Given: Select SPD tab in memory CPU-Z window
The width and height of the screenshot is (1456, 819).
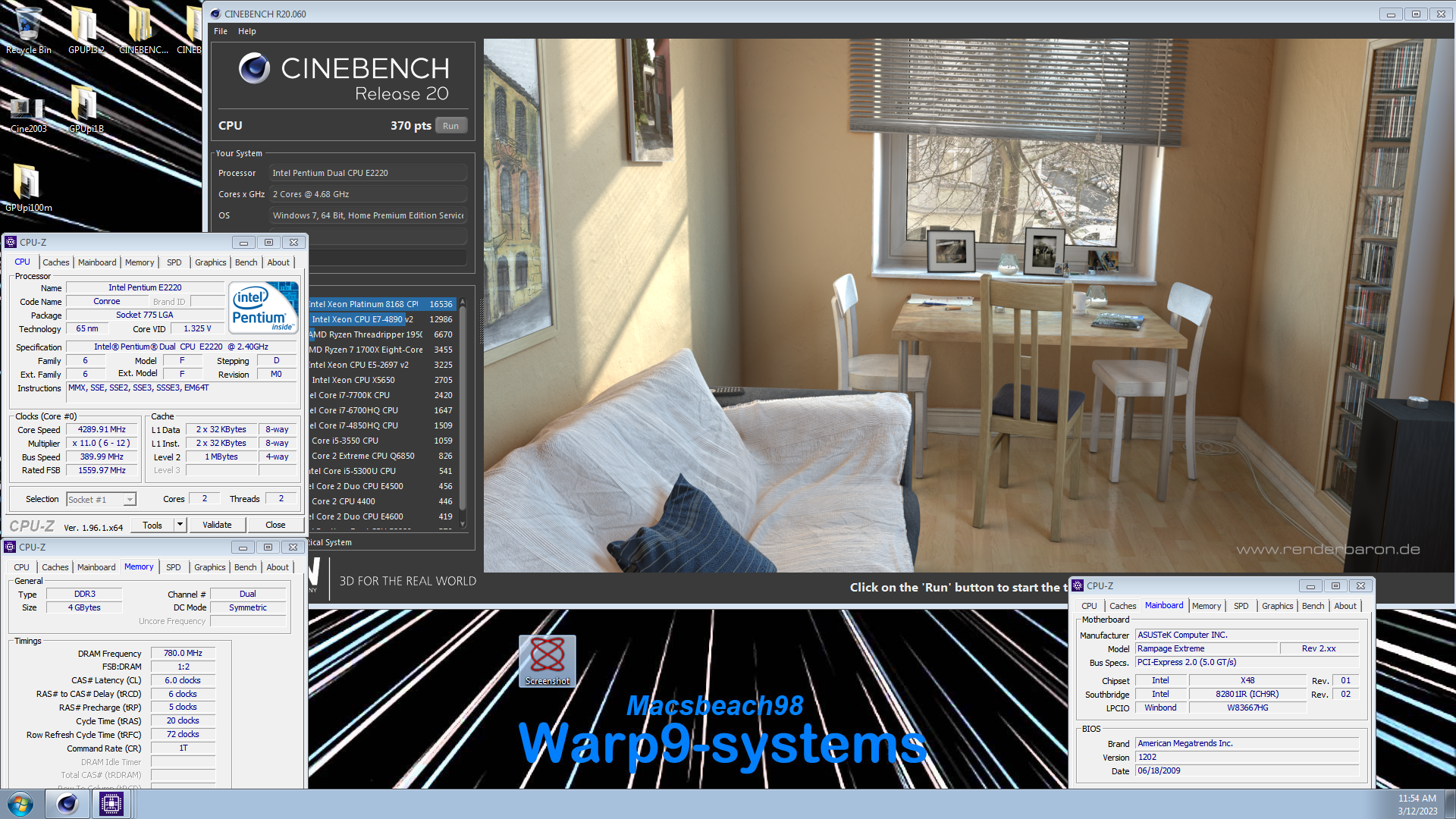Looking at the screenshot, I should click(x=174, y=567).
